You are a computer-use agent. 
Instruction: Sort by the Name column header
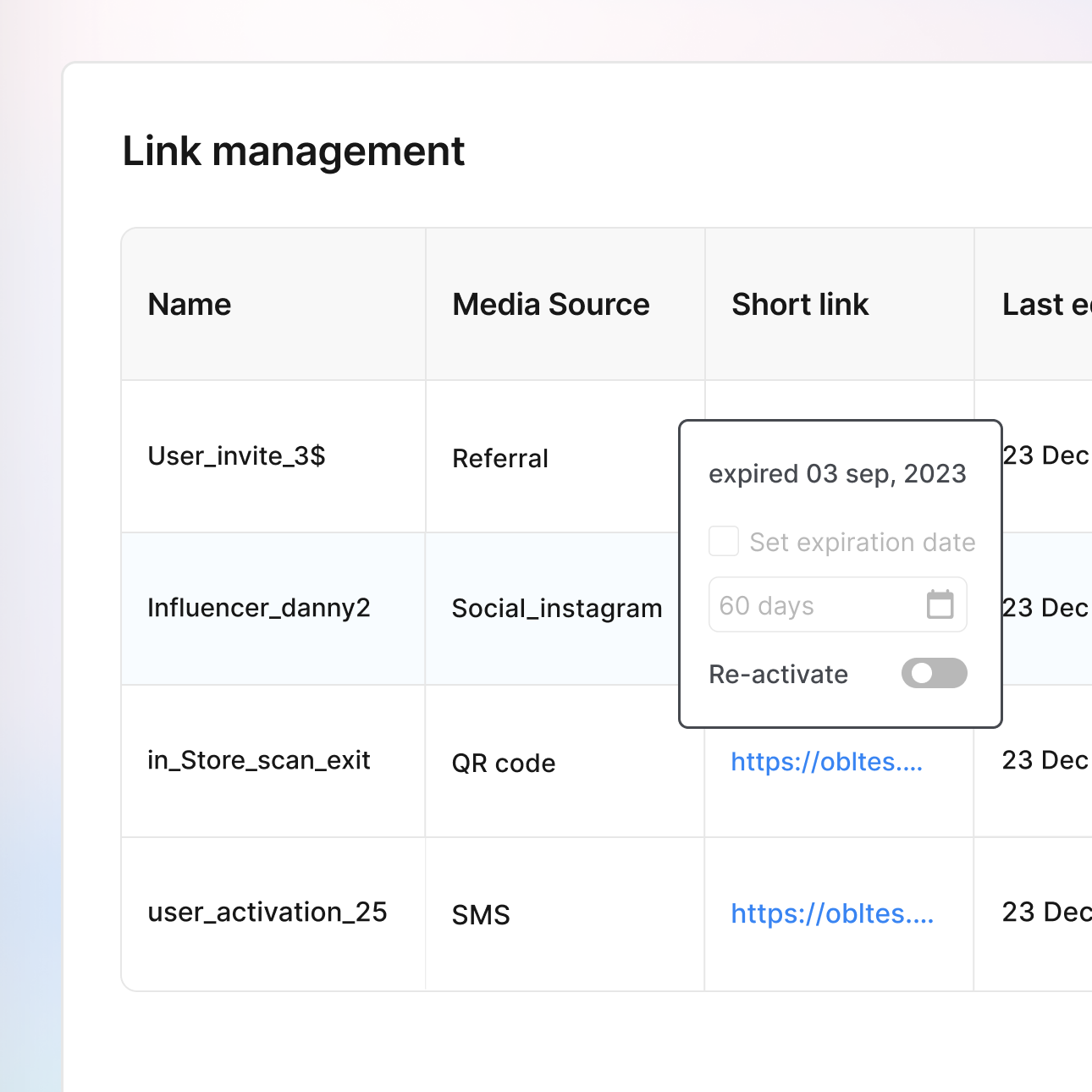coord(190,305)
